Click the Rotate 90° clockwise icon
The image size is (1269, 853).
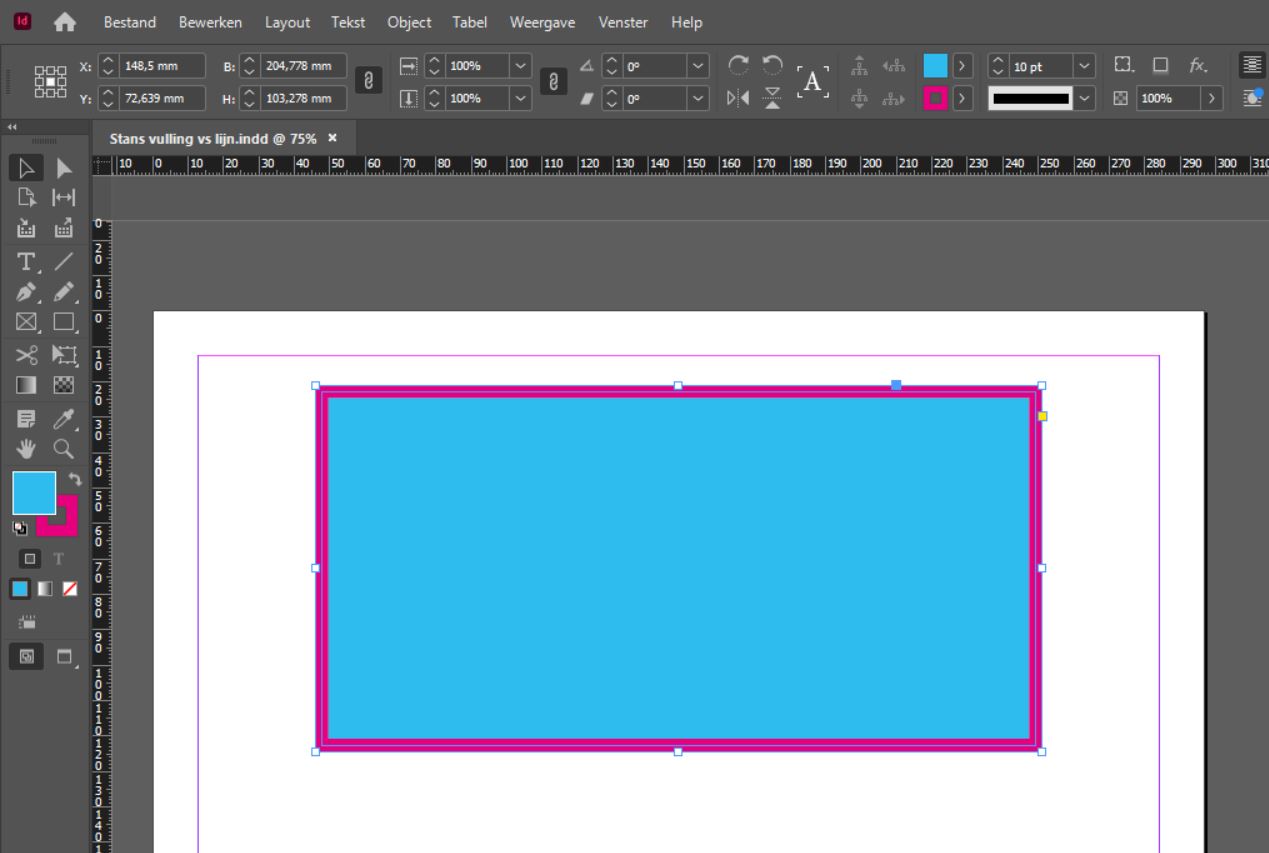click(738, 65)
